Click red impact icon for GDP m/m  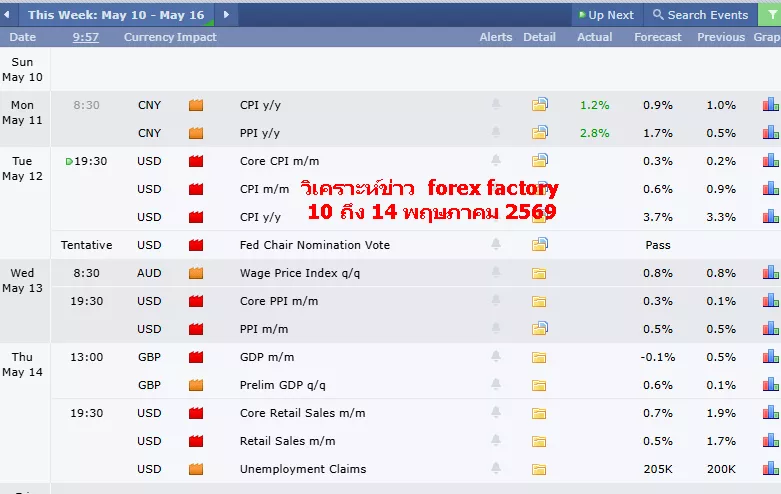pos(196,357)
